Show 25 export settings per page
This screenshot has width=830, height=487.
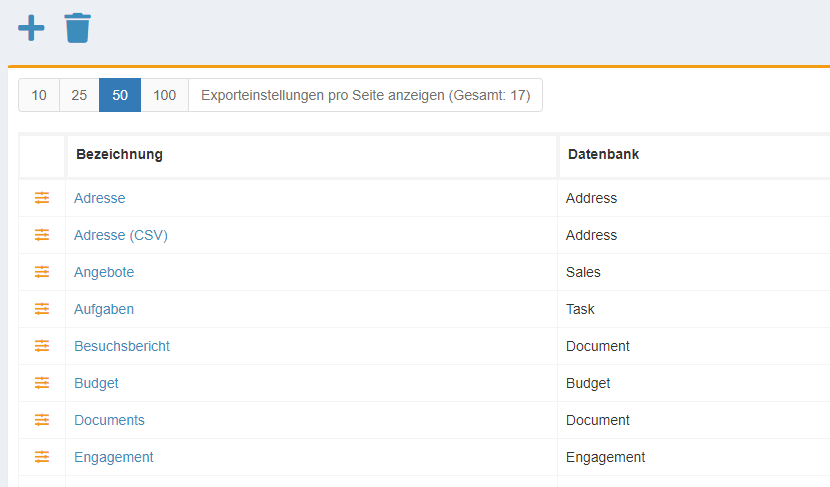[x=79, y=95]
